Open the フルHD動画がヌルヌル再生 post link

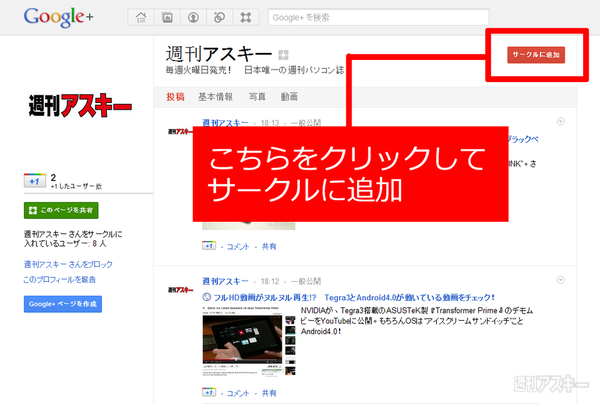354,297
